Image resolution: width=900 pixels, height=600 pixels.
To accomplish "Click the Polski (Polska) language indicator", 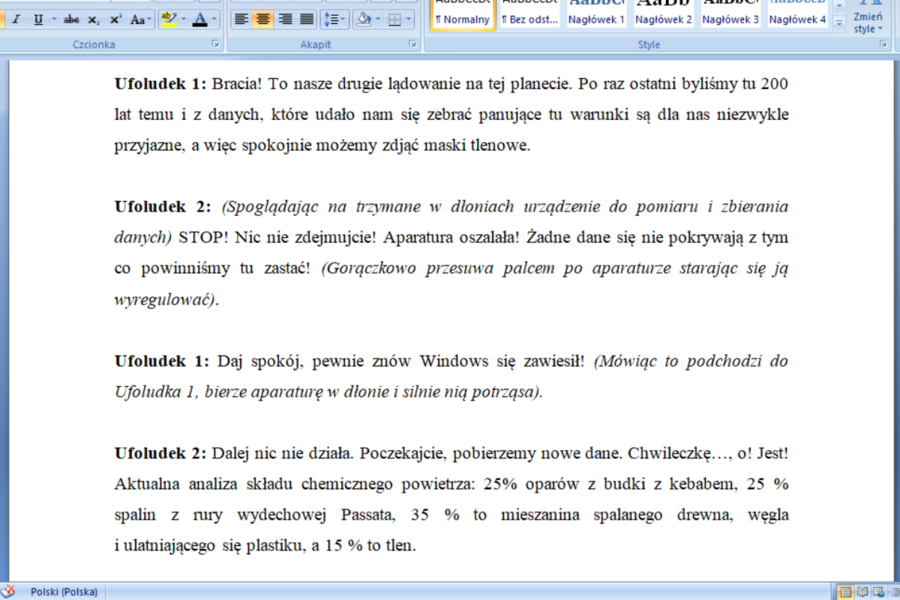I will [x=64, y=591].
